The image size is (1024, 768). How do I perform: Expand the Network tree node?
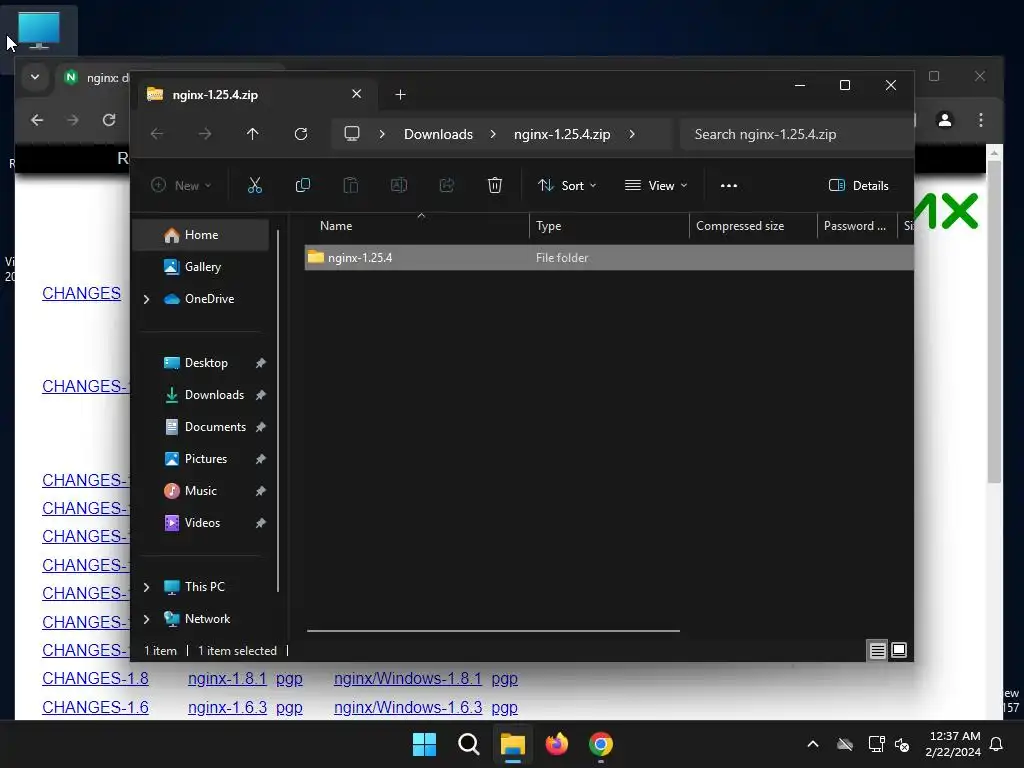(x=146, y=619)
